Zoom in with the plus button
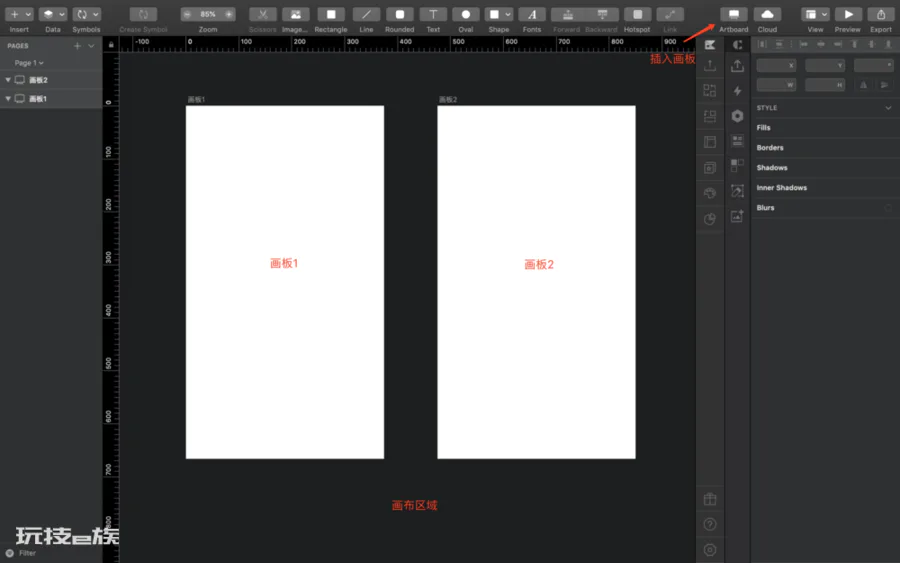The image size is (900, 563). point(228,14)
